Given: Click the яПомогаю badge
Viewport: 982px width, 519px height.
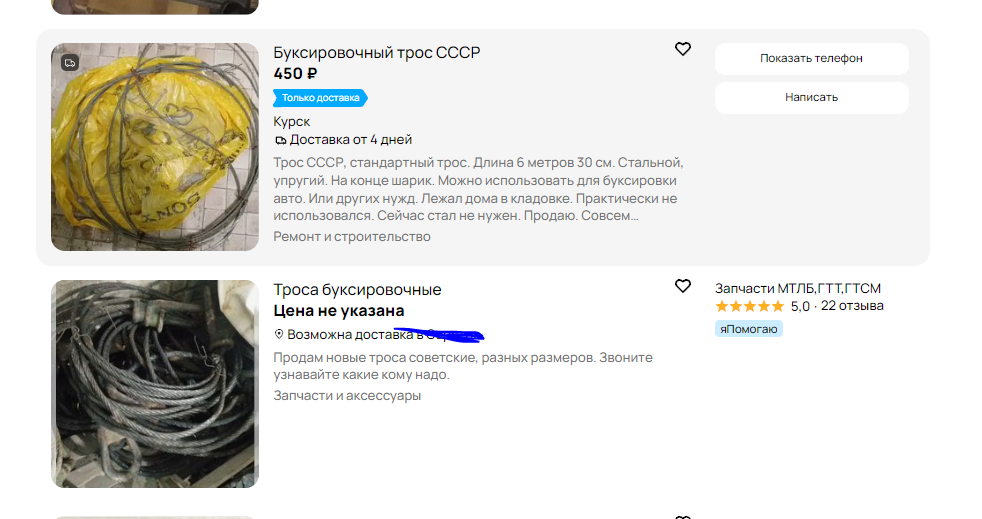Looking at the screenshot, I should [x=748, y=329].
